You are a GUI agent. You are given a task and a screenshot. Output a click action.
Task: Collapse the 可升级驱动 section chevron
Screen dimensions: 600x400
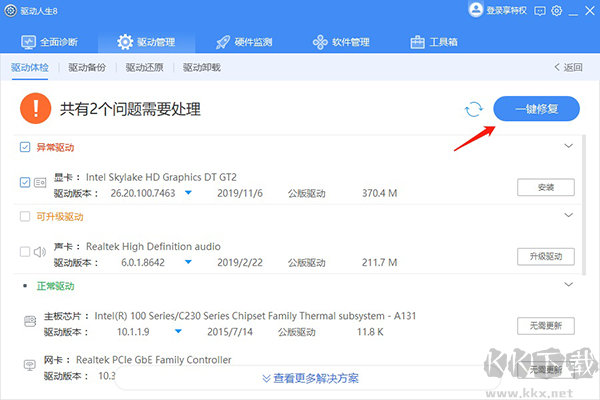[x=569, y=215]
